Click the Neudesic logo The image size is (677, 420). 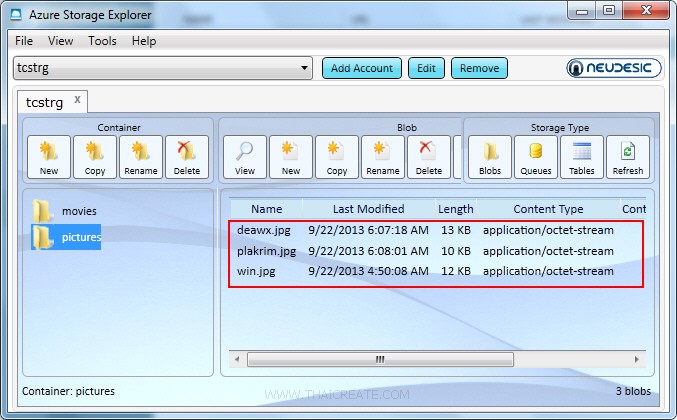pos(614,68)
